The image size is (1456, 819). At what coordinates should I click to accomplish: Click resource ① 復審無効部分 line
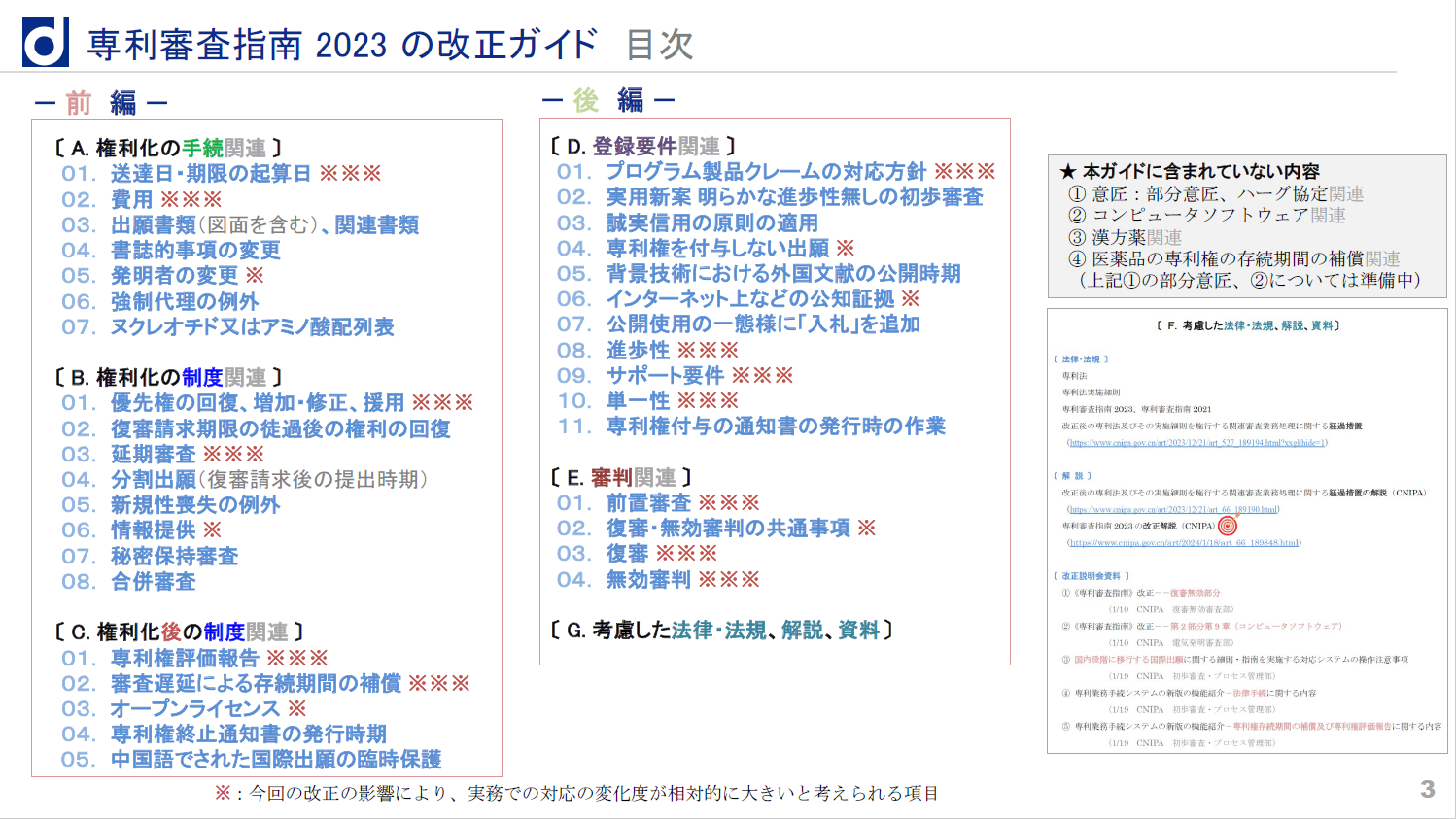click(x=1141, y=593)
